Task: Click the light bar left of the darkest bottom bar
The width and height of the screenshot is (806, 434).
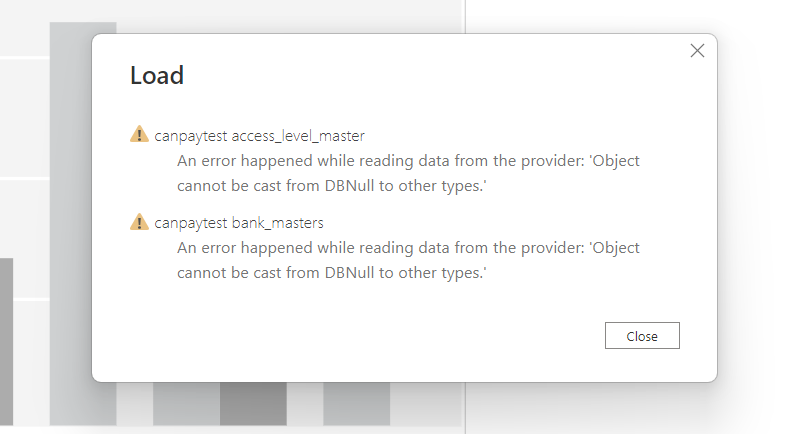Action: 186,403
